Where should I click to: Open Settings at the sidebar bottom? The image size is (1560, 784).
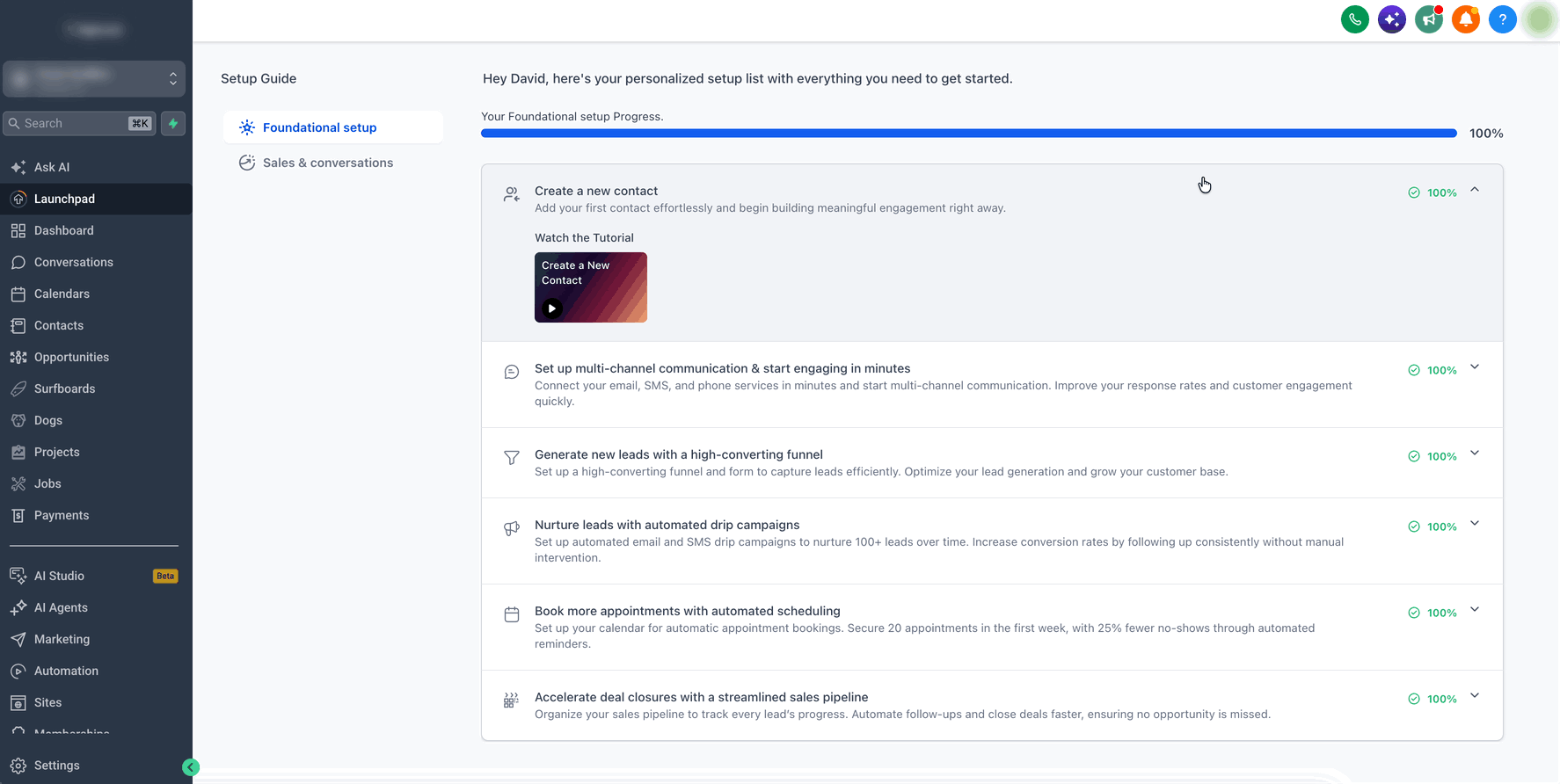click(96, 766)
